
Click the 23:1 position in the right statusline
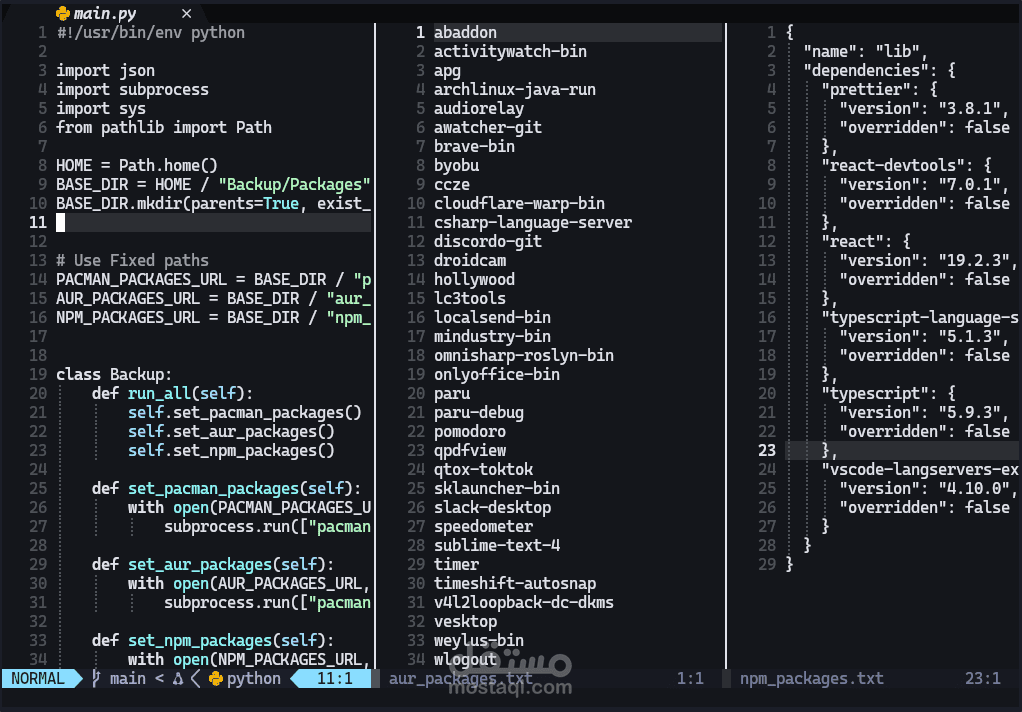(x=982, y=679)
